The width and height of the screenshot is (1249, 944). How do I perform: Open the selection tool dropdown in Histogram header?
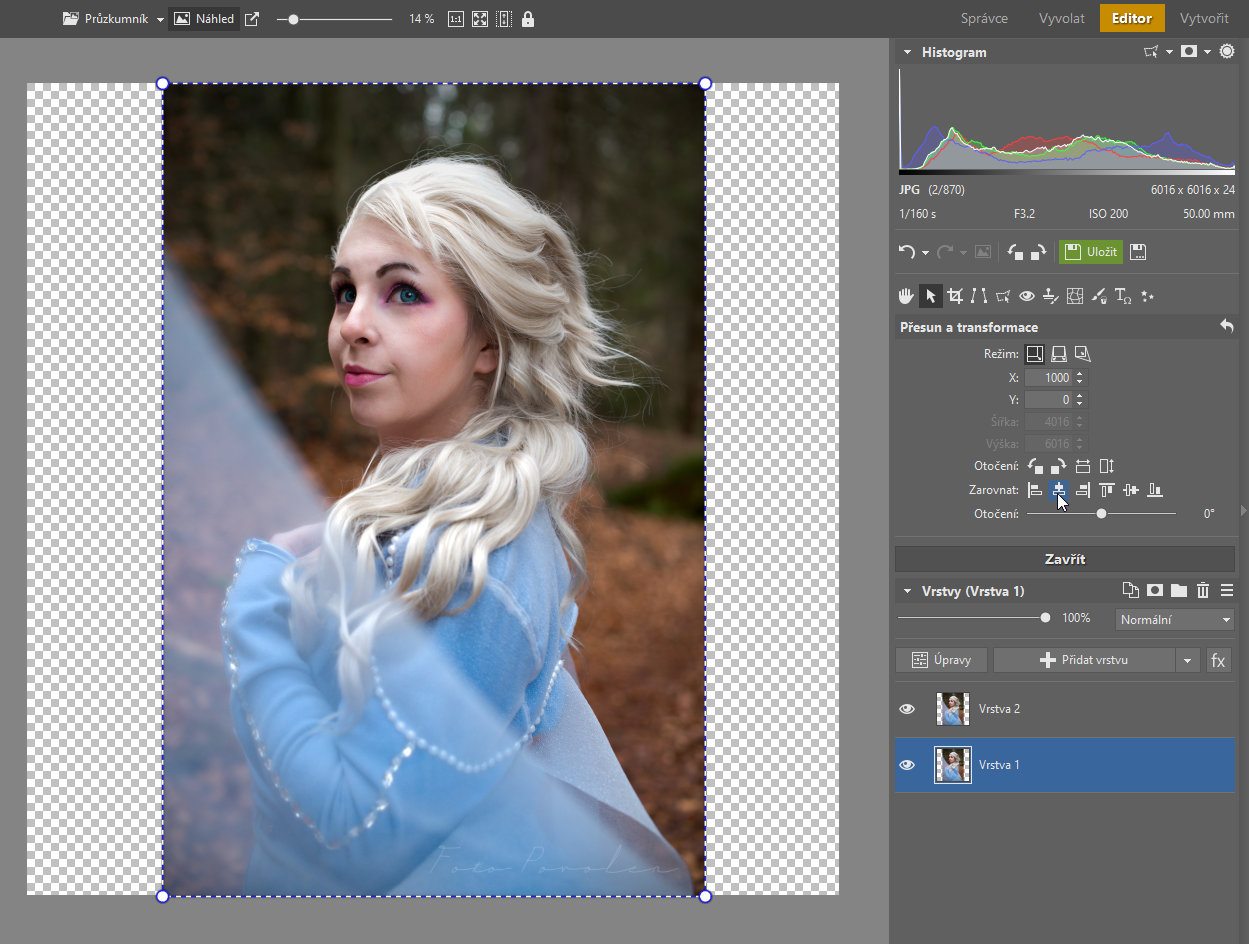1169,51
